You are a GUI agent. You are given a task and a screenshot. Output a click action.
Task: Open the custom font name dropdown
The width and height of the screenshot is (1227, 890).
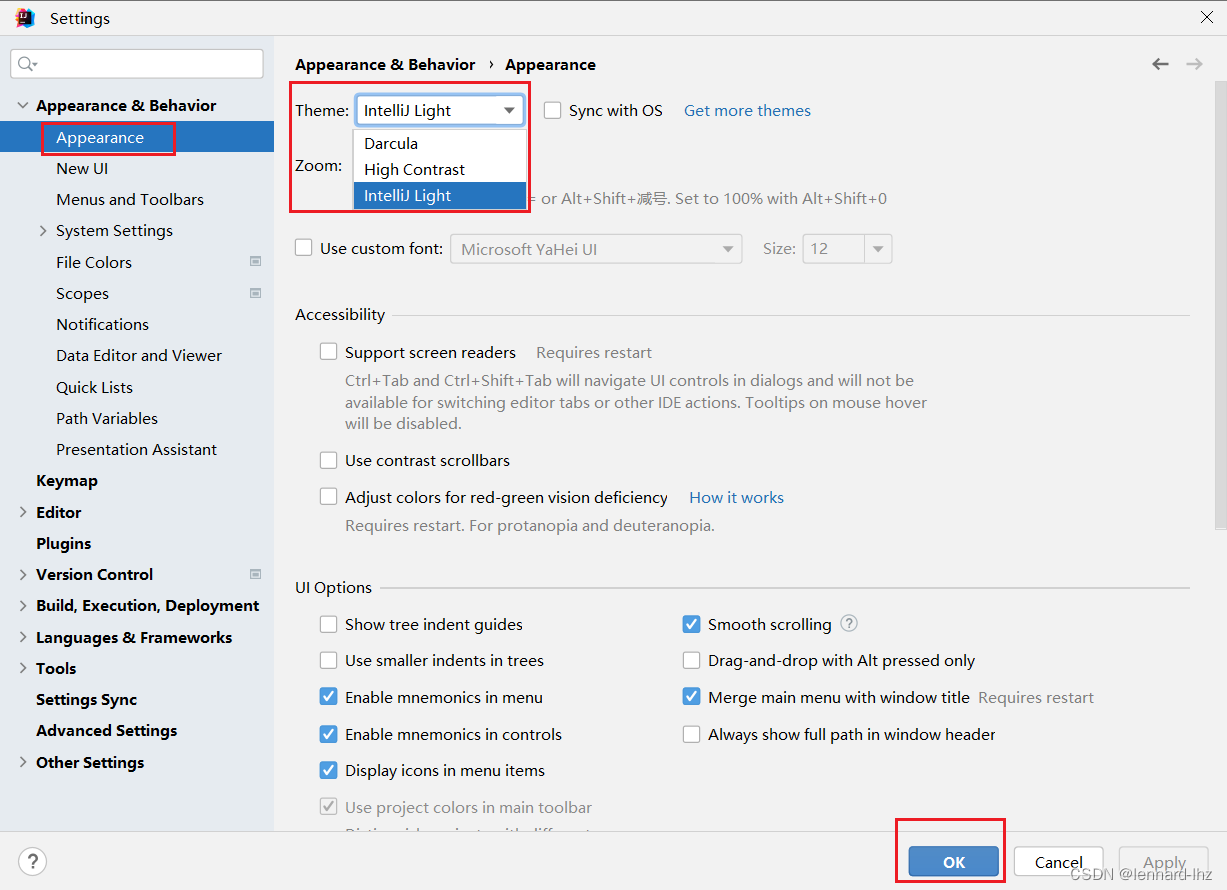[596, 249]
